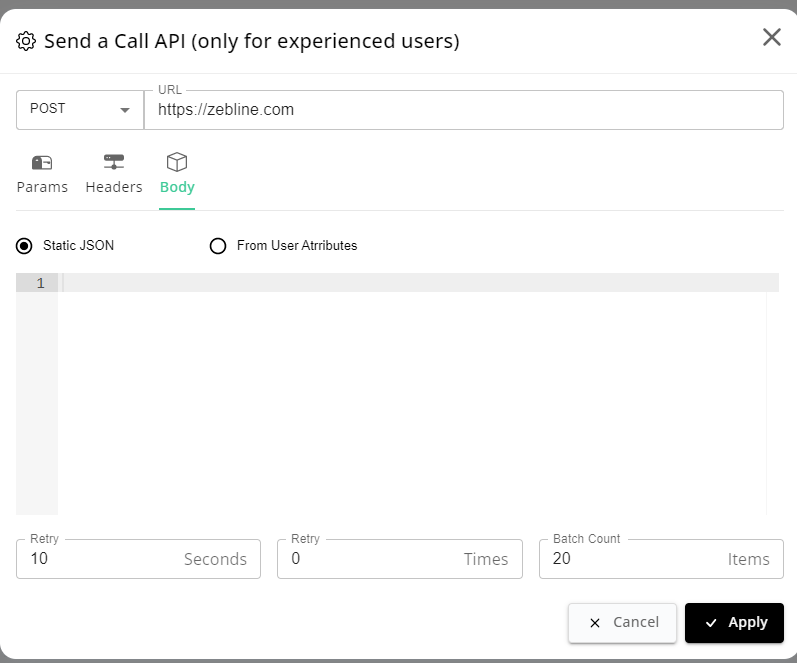Click the gear icon beside dialog title
797x663 pixels.
point(26,41)
